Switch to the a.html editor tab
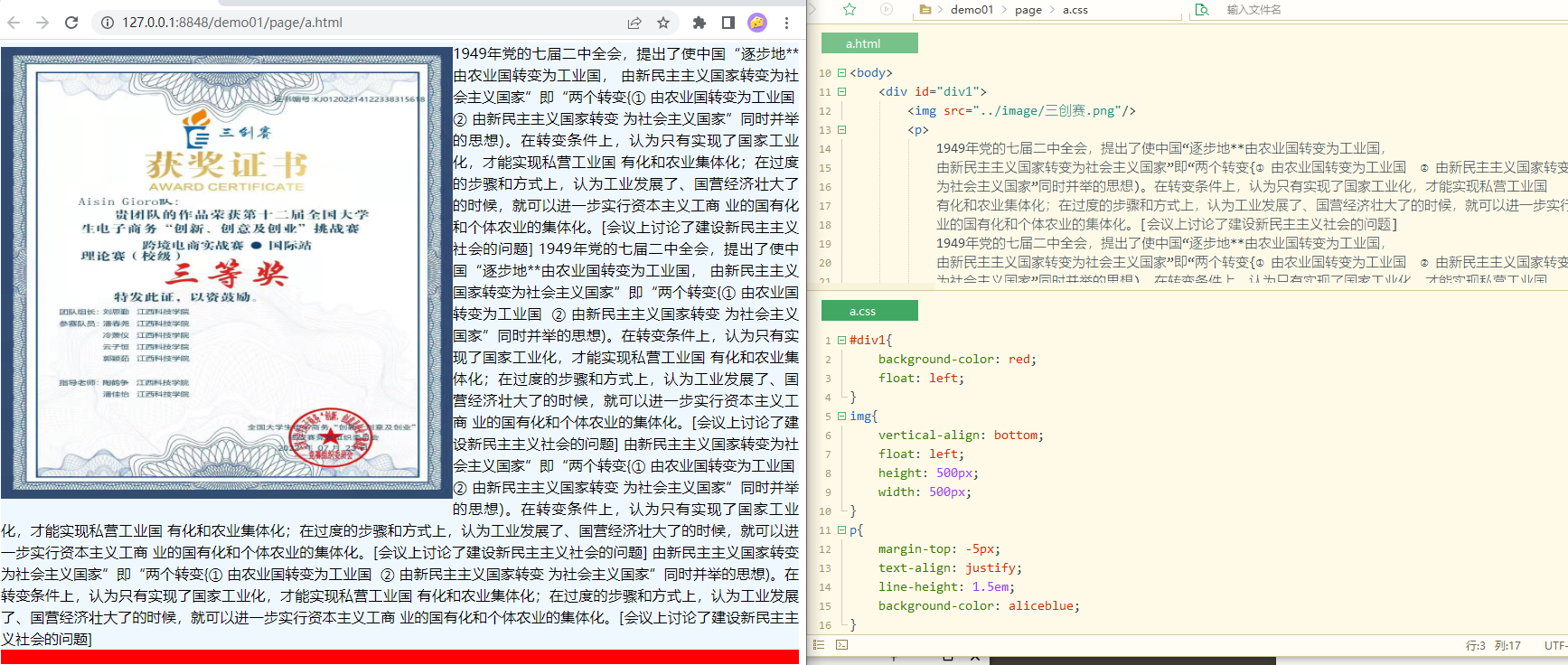 coord(869,43)
